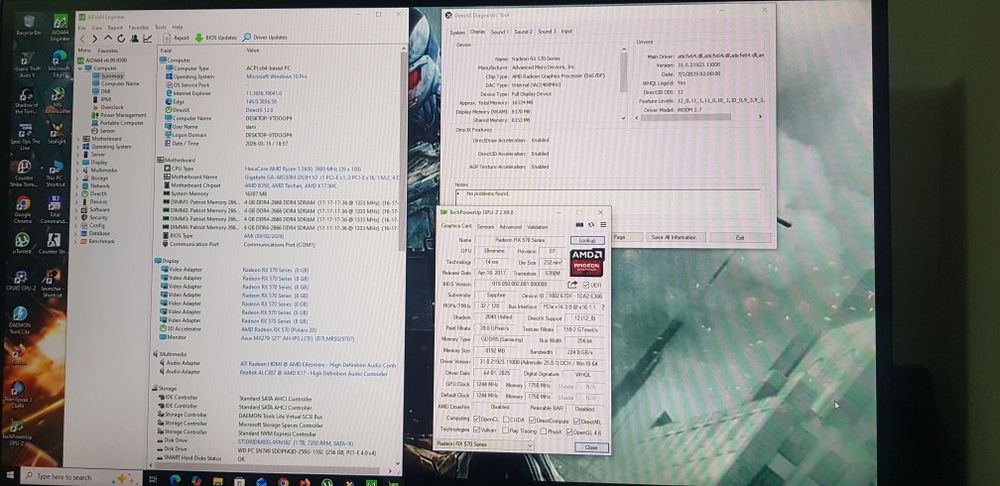Image resolution: width=1000 pixels, height=486 pixels.
Task: Toggle the PhysX checkbox in GPU-Z
Action: tap(543, 431)
